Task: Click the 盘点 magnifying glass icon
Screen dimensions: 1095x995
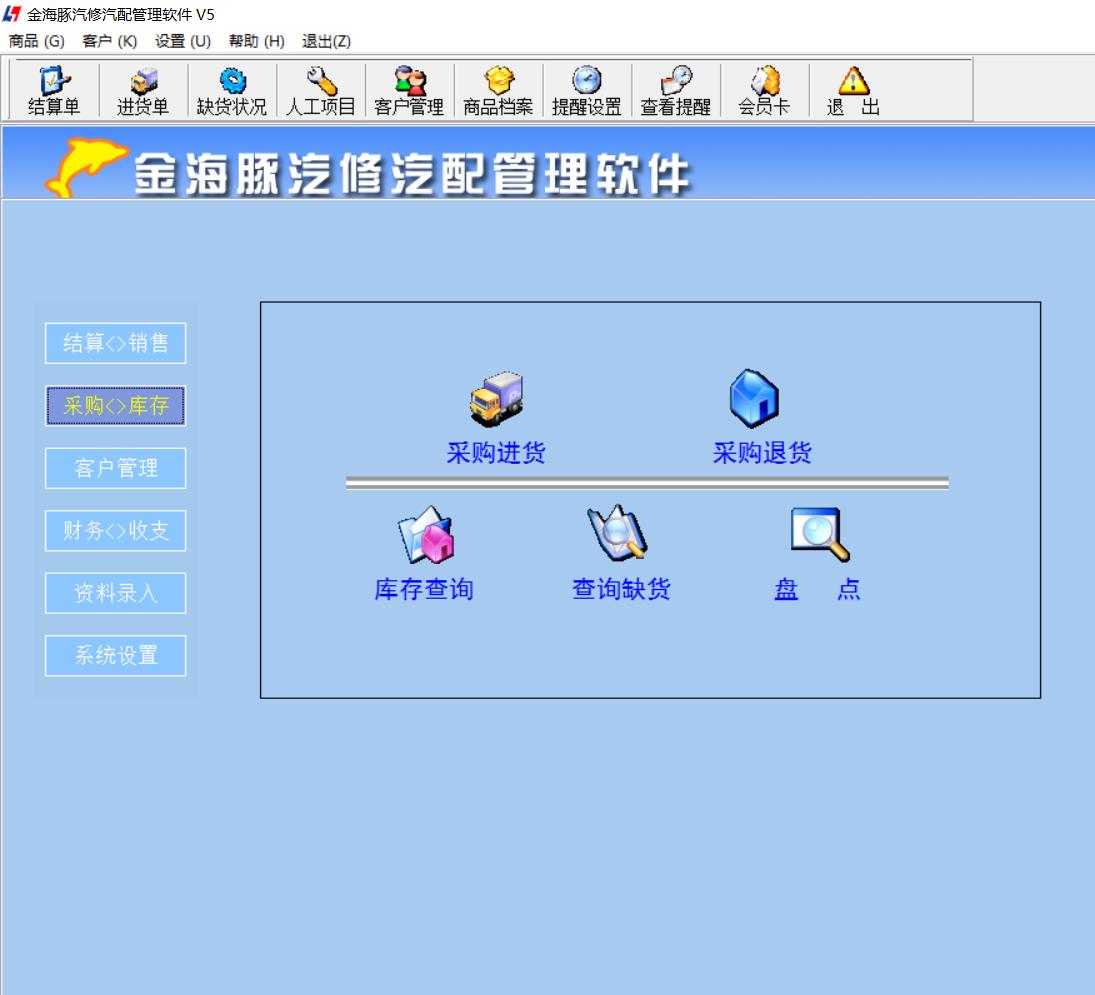Action: click(820, 534)
